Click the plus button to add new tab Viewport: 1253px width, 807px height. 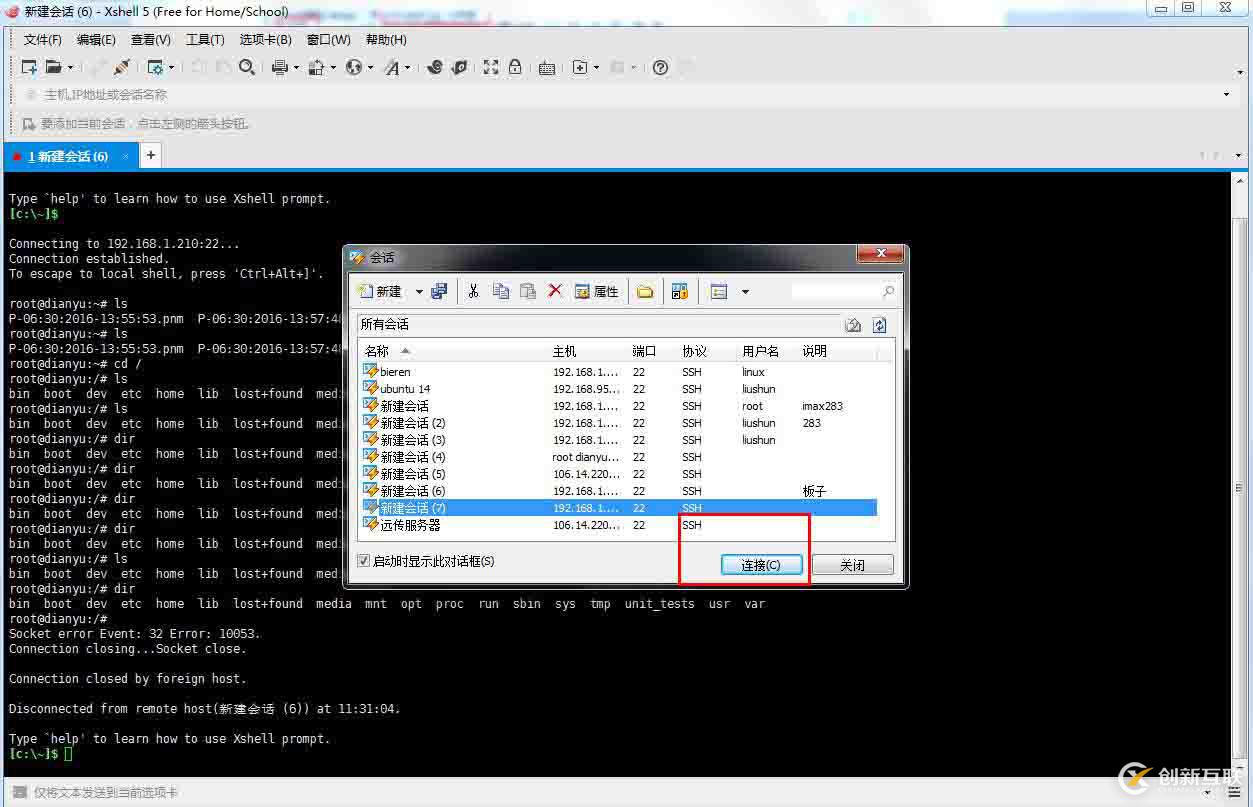pyautogui.click(x=150, y=155)
